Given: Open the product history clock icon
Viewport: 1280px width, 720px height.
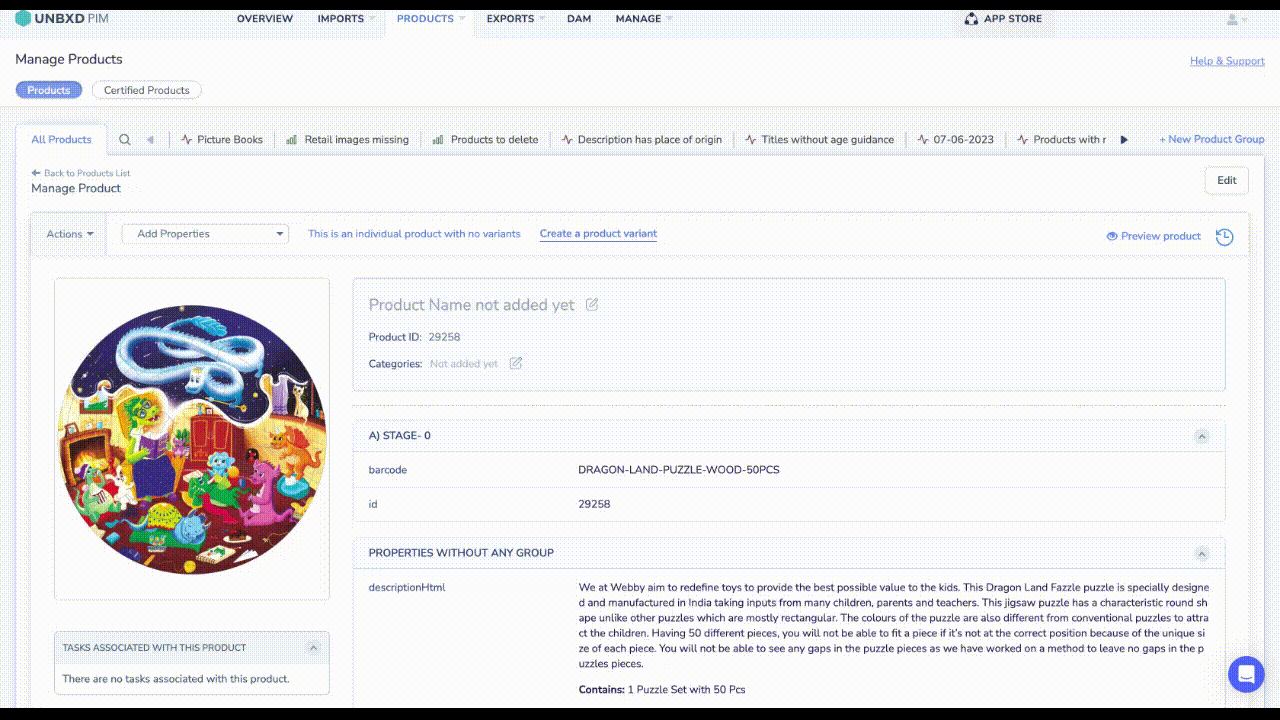Looking at the screenshot, I should 1224,237.
